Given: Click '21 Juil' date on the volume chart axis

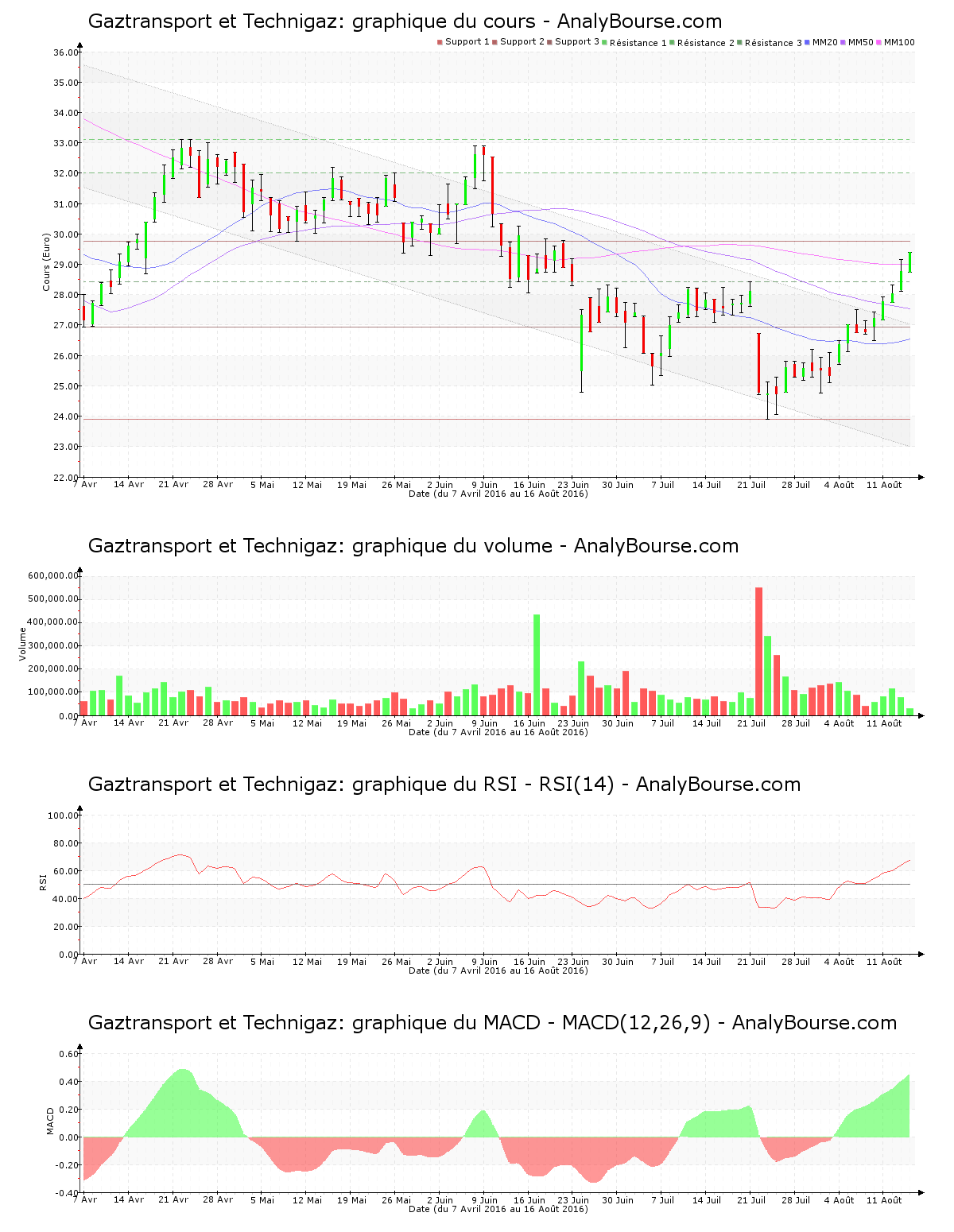Looking at the screenshot, I should click(x=751, y=723).
